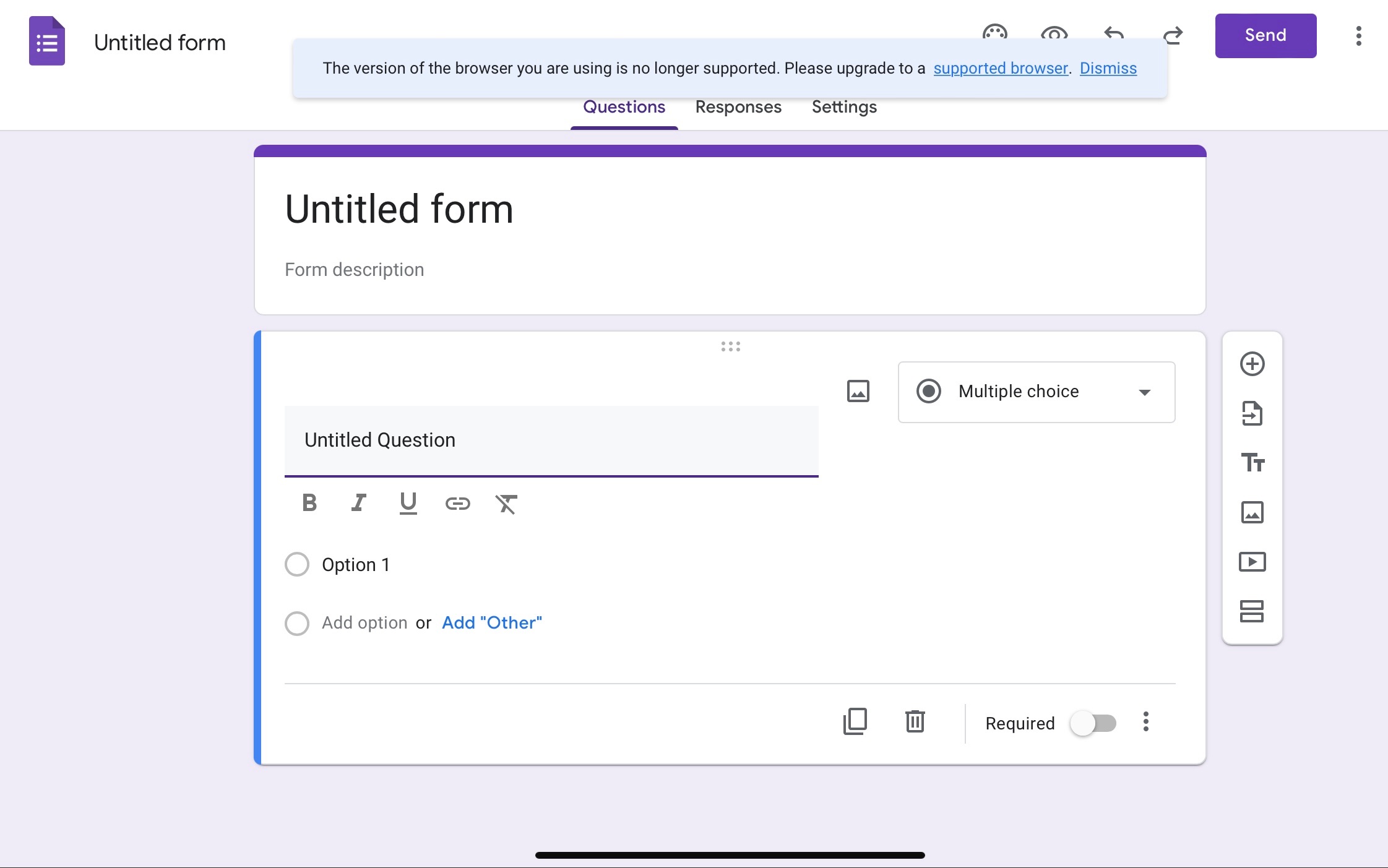Dismiss the browser warning banner
Image resolution: width=1388 pixels, height=868 pixels.
pyautogui.click(x=1108, y=68)
